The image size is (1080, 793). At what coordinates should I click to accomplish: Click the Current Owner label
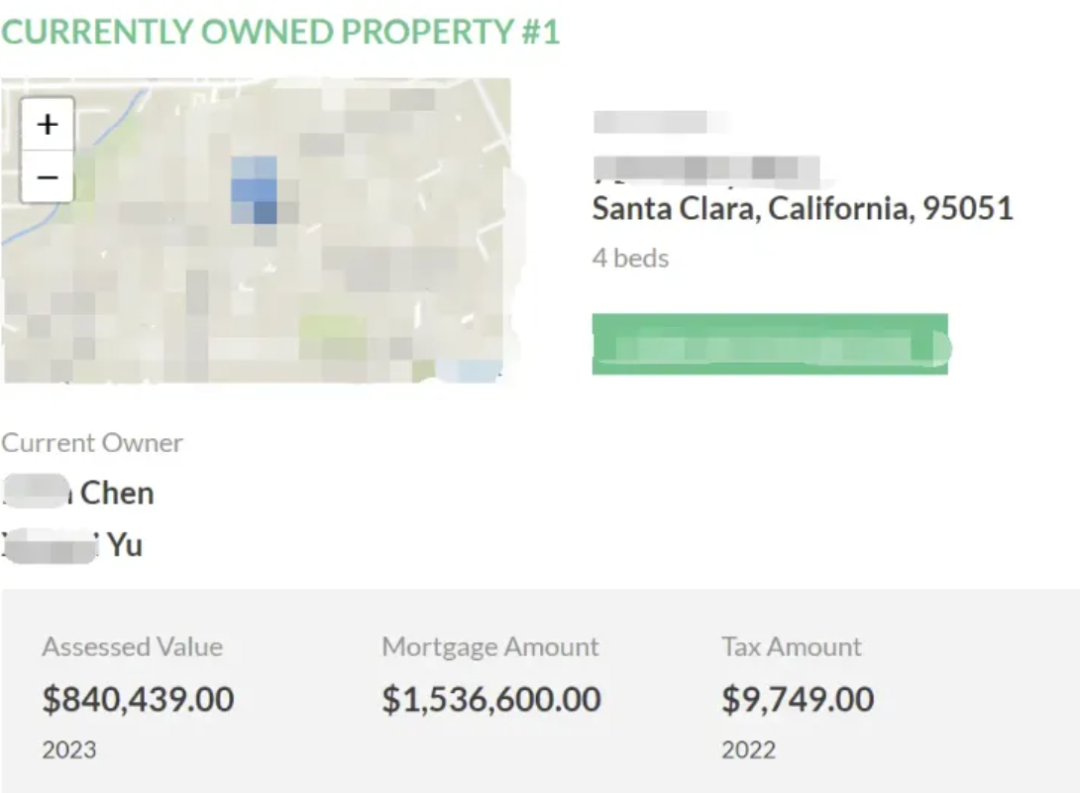click(x=92, y=442)
